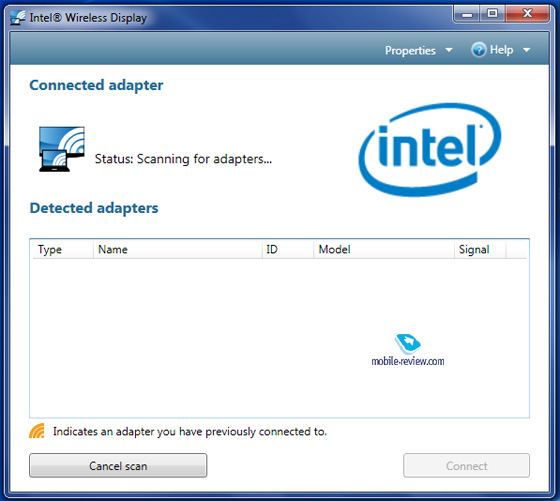Screen dimensions: 560x501
Task: Click the Wireless Display title bar icon
Action: pyautogui.click(x=18, y=17)
